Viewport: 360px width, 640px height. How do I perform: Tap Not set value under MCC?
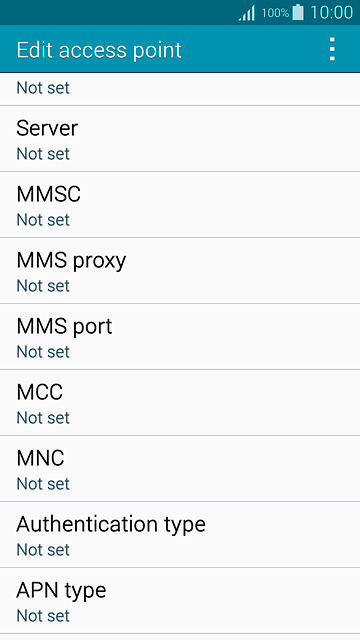click(x=43, y=418)
